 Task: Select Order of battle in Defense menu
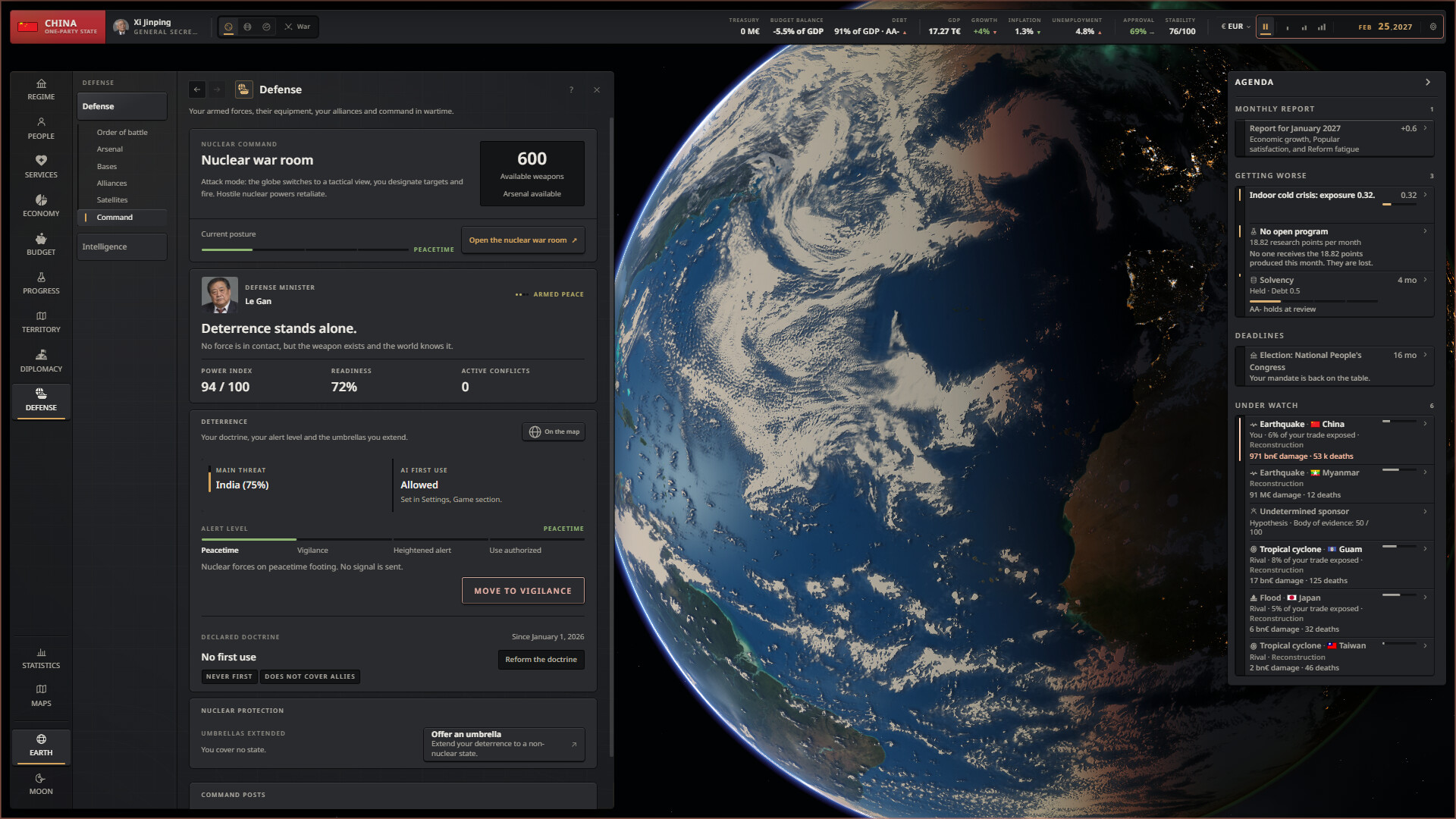[x=122, y=132]
